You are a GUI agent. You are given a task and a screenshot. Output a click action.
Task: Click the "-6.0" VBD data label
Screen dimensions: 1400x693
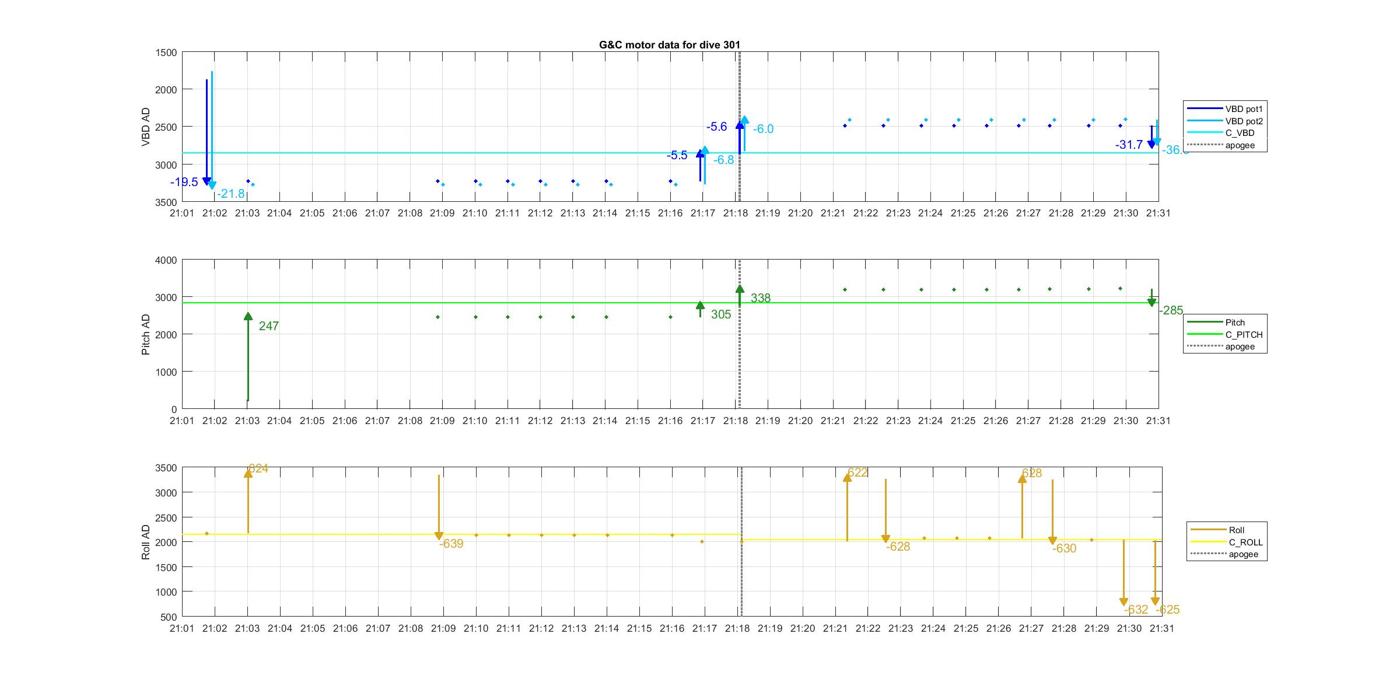pos(763,129)
